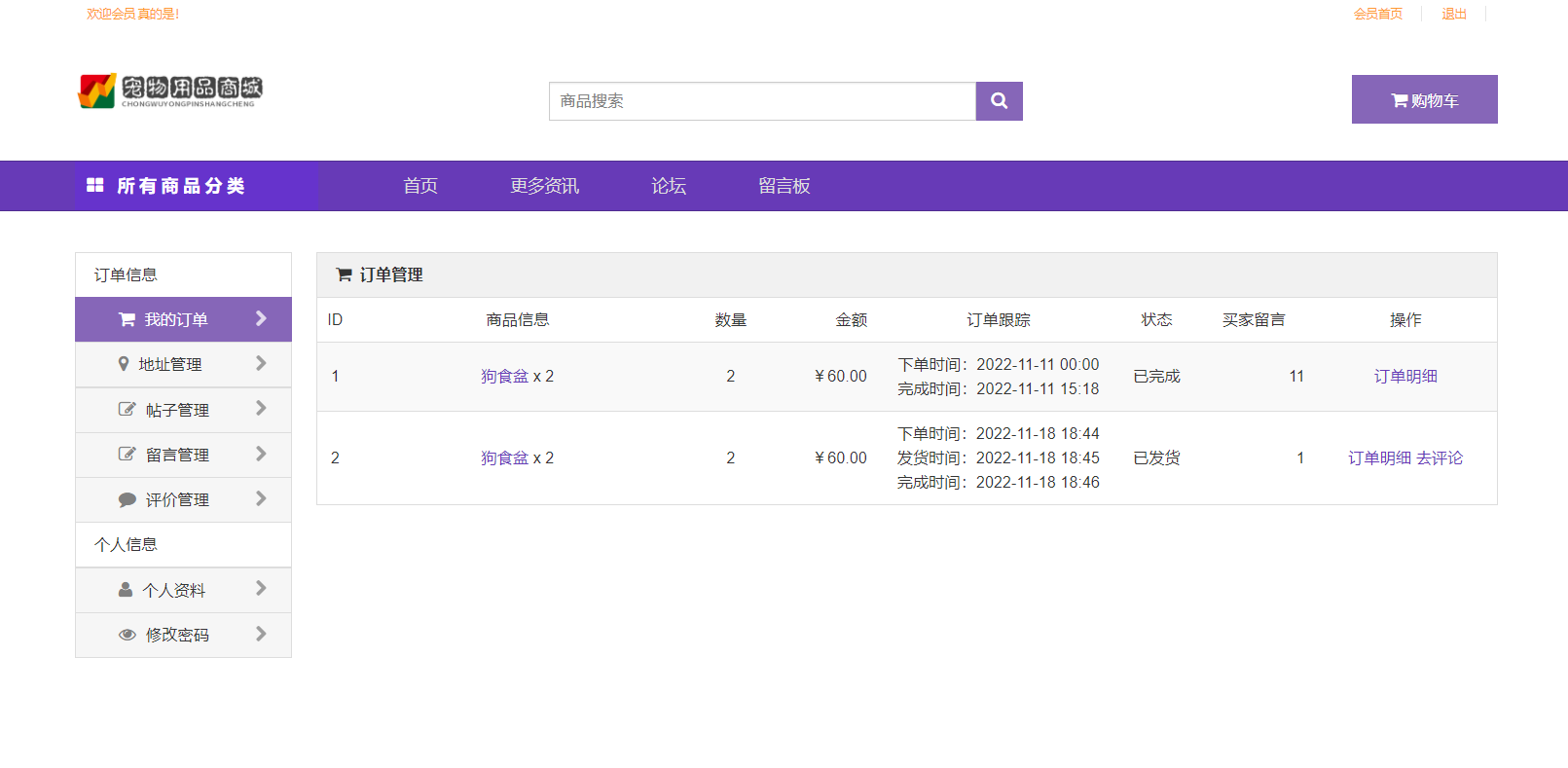
Task: Open the 留言板 navigation tab
Action: pyautogui.click(x=784, y=186)
